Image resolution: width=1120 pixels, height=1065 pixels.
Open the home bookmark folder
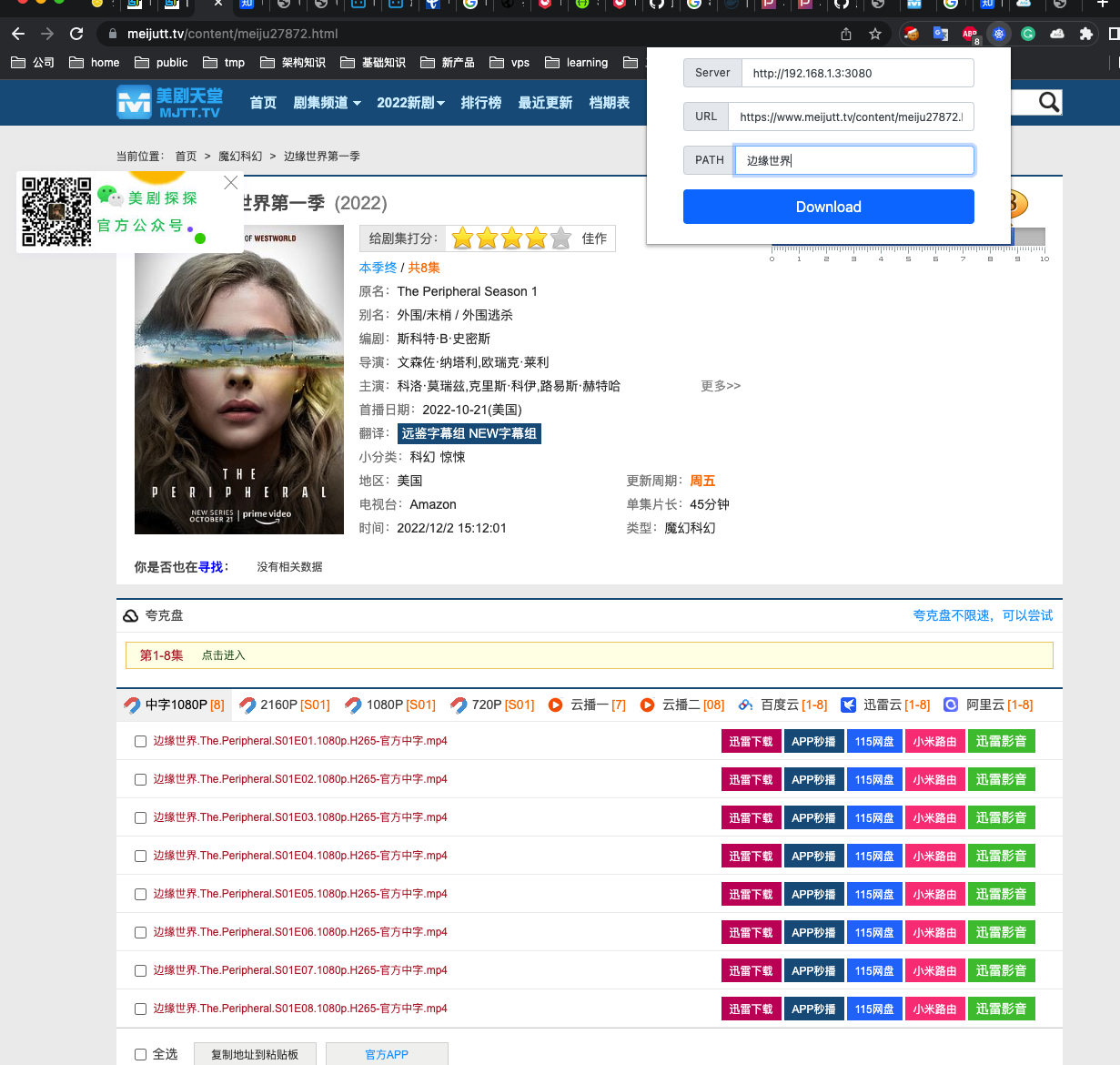pyautogui.click(x=95, y=63)
